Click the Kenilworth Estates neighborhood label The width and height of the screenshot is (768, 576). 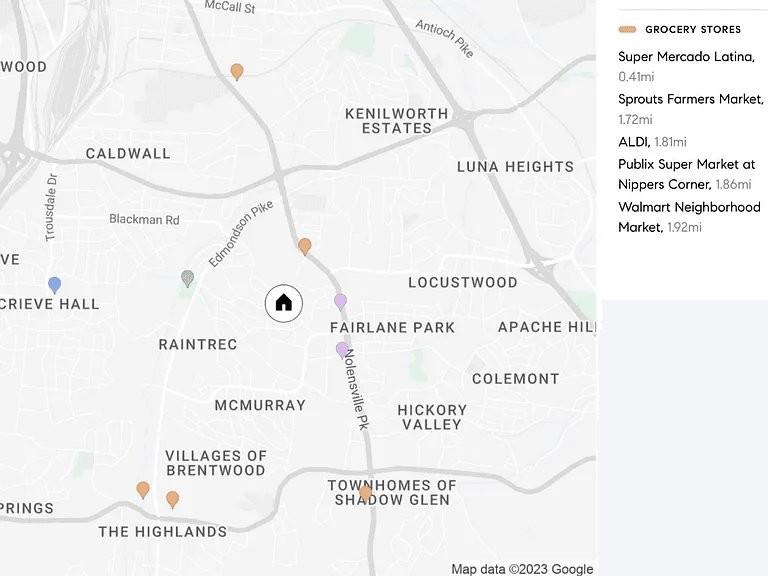389,120
